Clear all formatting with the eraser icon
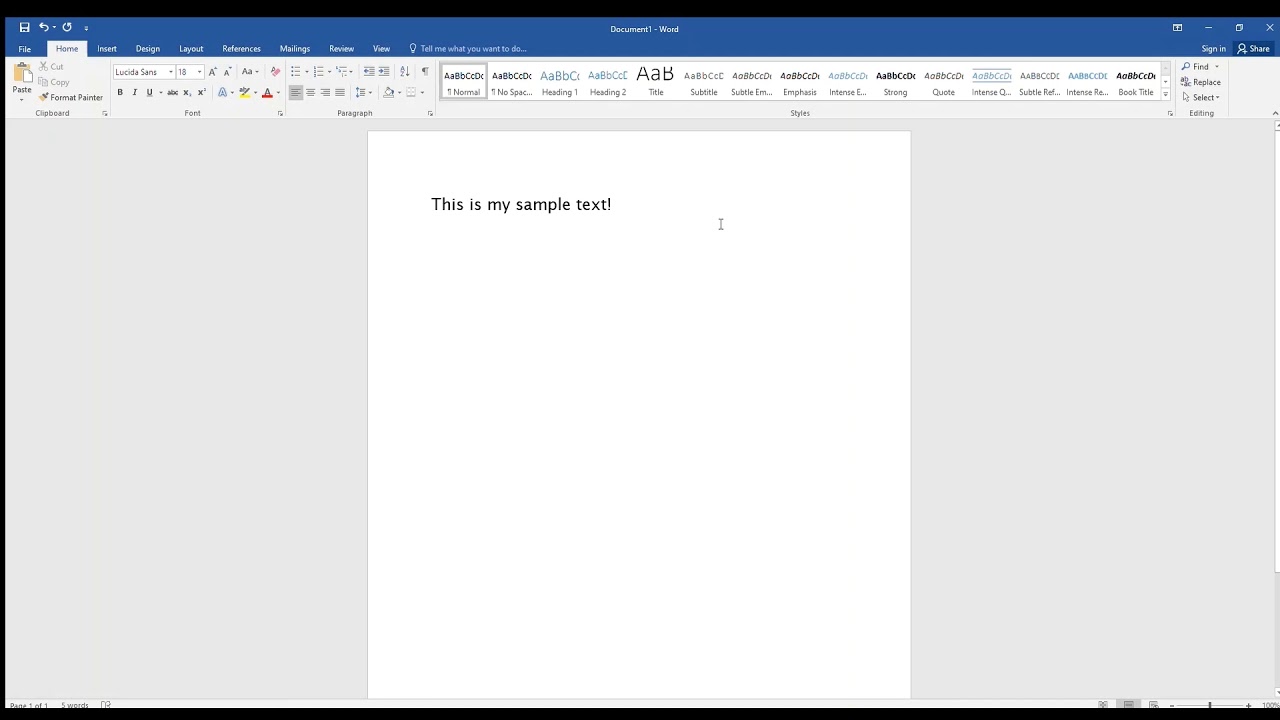1280x720 pixels. pyautogui.click(x=275, y=72)
